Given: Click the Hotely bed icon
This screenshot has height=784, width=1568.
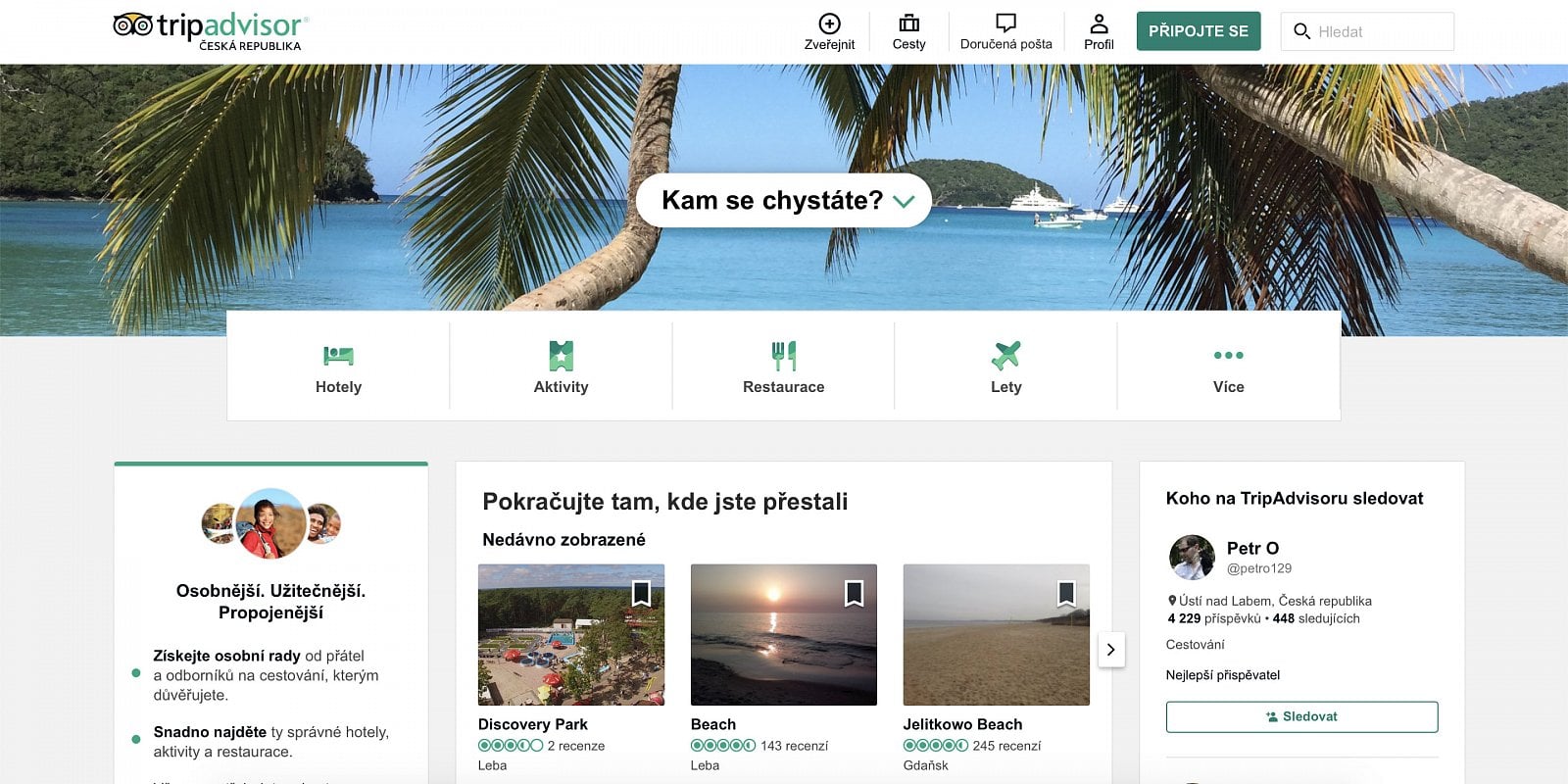Looking at the screenshot, I should coord(338,355).
